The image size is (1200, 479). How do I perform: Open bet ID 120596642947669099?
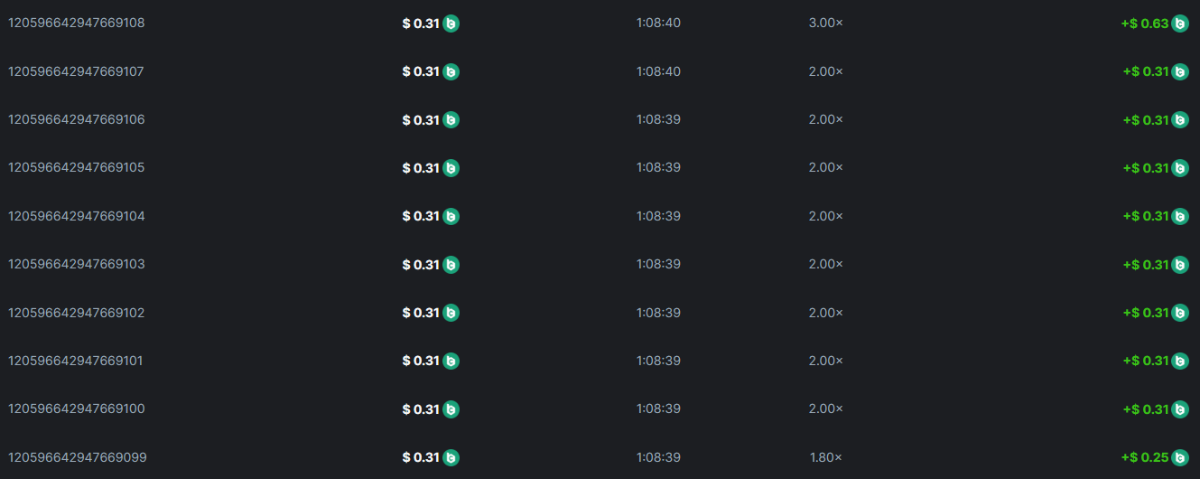tap(76, 457)
